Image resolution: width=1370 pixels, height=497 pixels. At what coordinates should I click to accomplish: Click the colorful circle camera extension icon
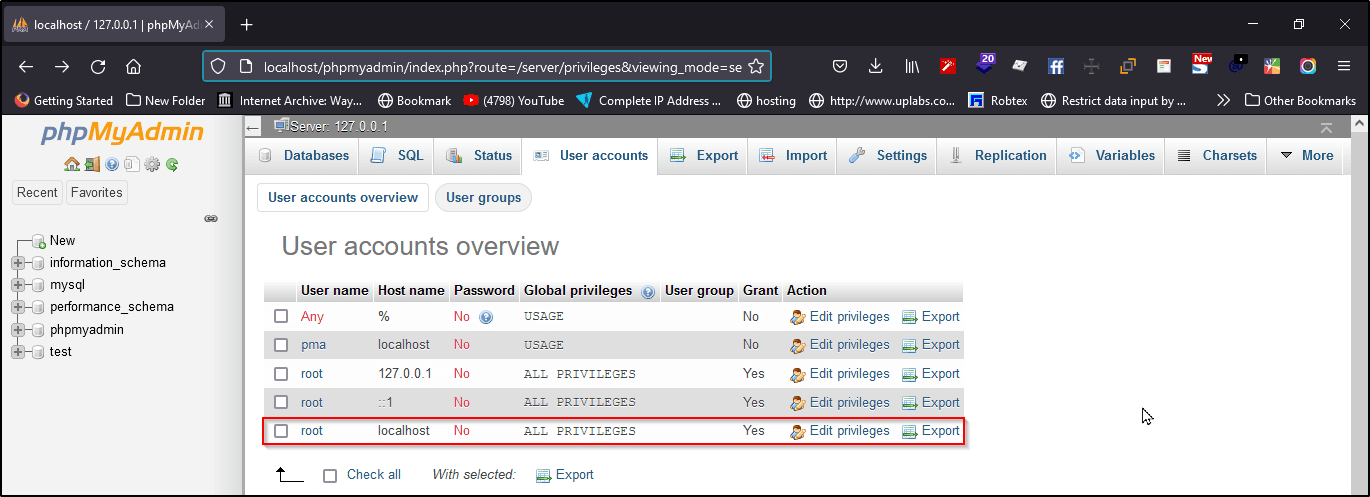1308,67
